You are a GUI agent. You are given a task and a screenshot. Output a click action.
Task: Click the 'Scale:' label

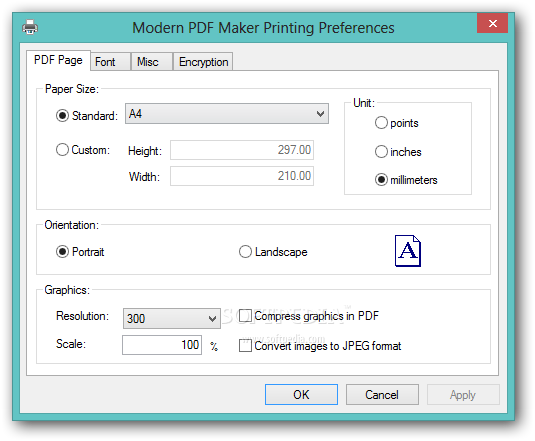click(71, 344)
